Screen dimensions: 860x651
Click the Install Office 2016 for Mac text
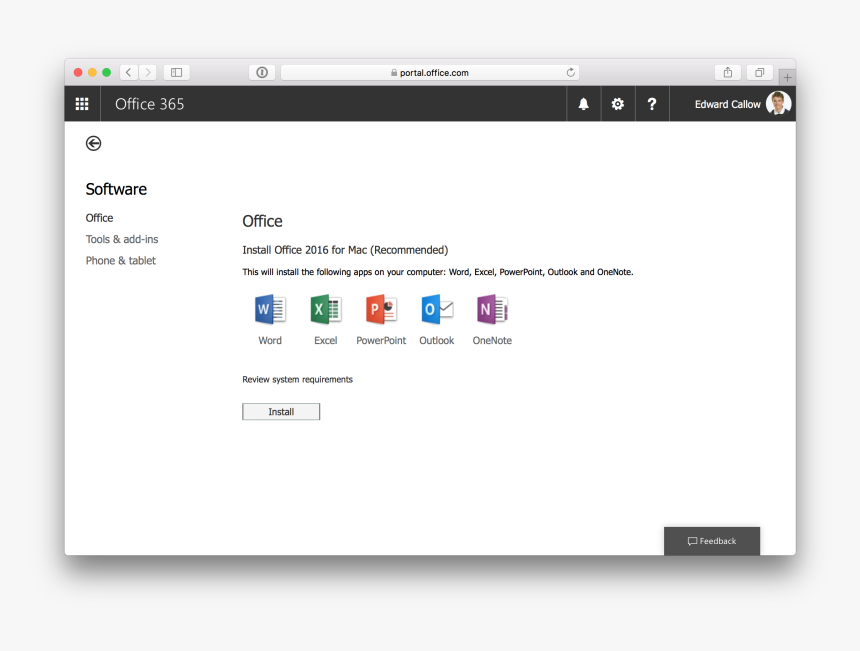pyautogui.click(x=345, y=250)
